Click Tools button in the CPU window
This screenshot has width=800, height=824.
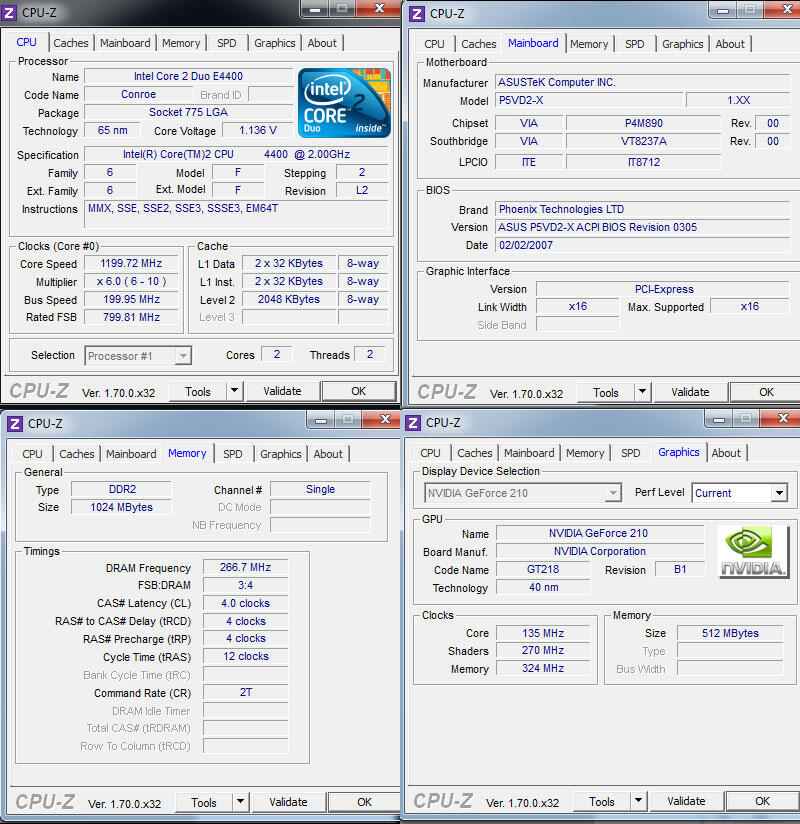click(198, 392)
